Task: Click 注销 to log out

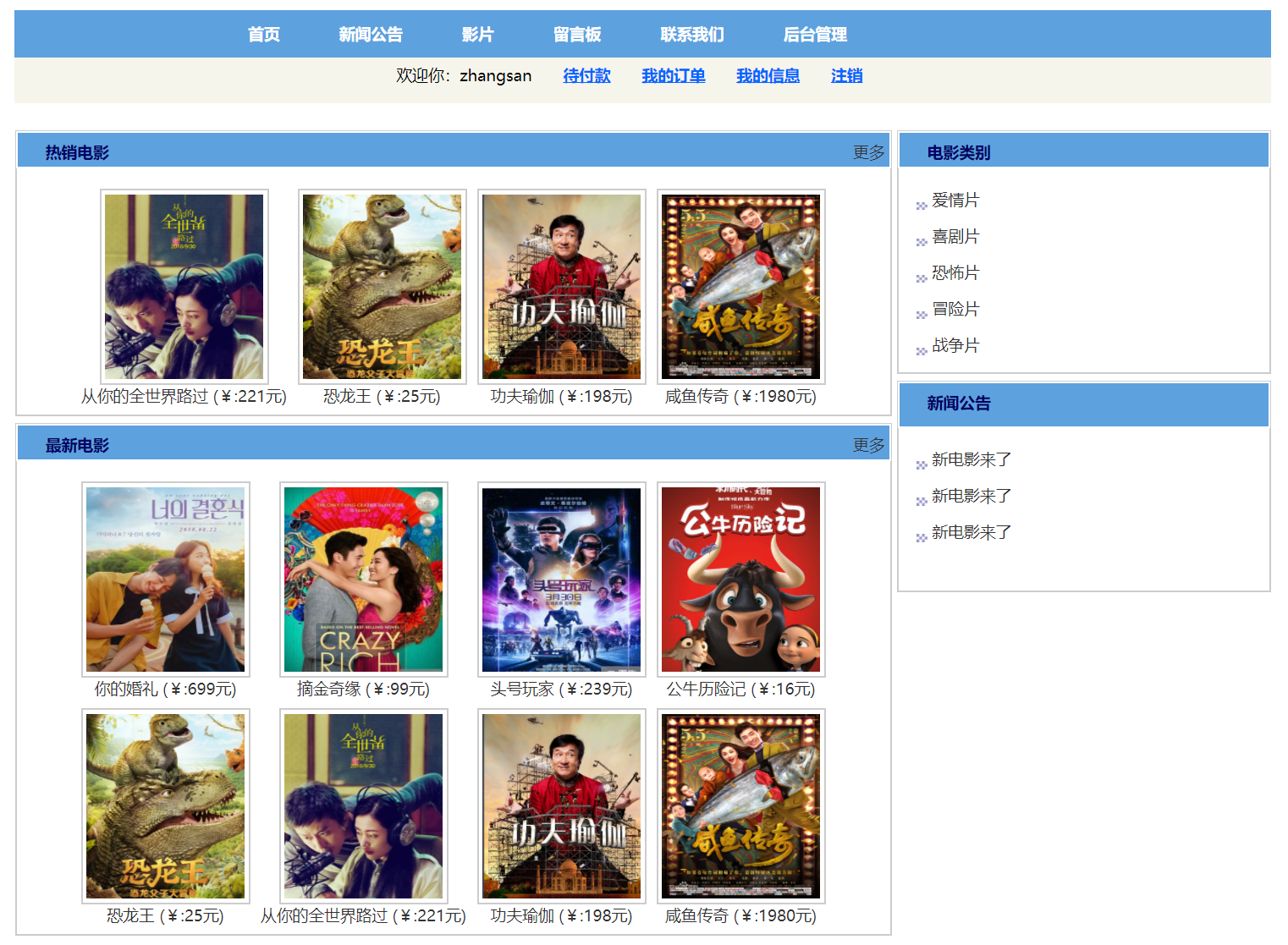Action: [x=846, y=75]
